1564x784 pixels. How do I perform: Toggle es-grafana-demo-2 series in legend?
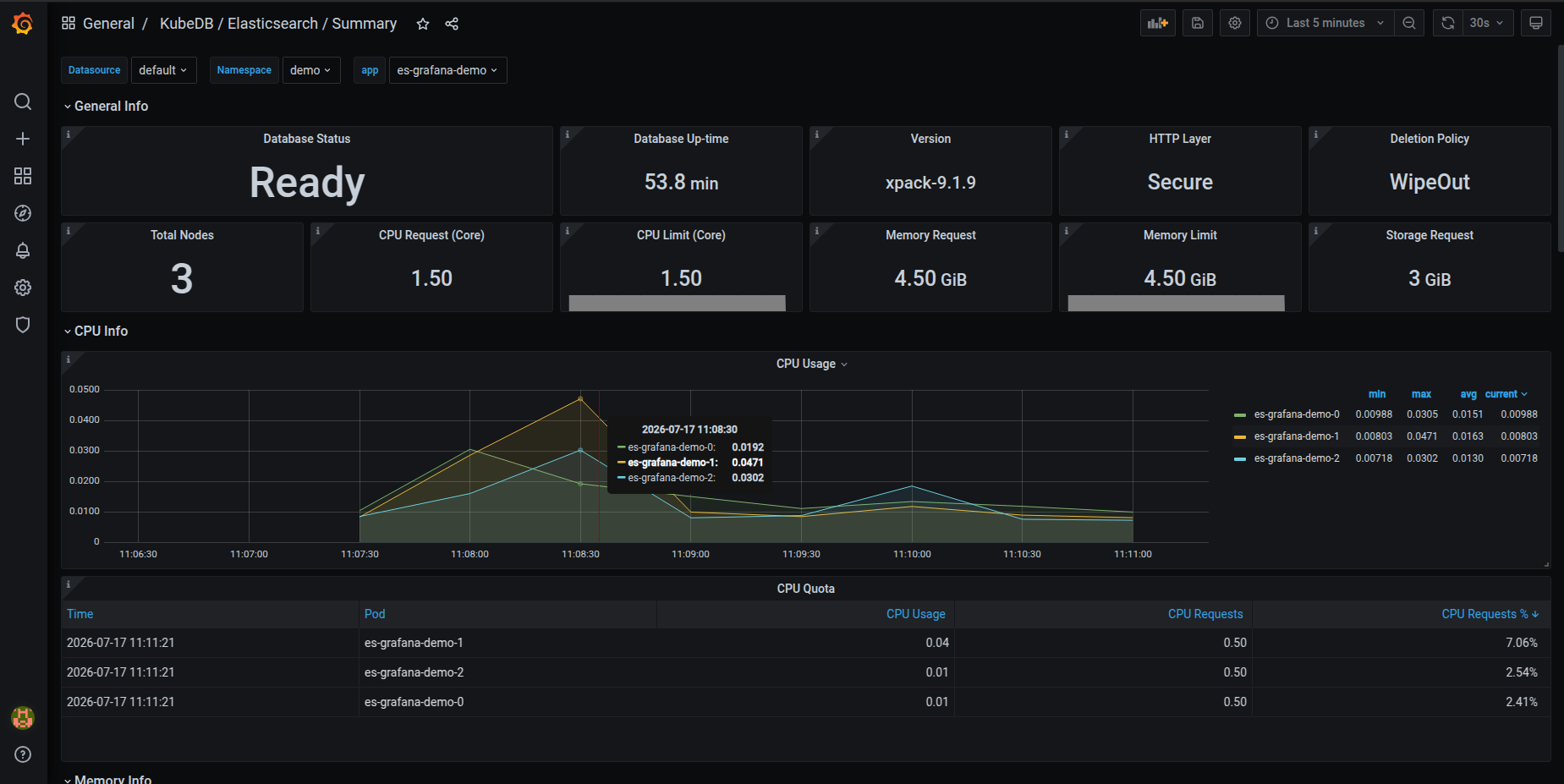[x=1297, y=458]
